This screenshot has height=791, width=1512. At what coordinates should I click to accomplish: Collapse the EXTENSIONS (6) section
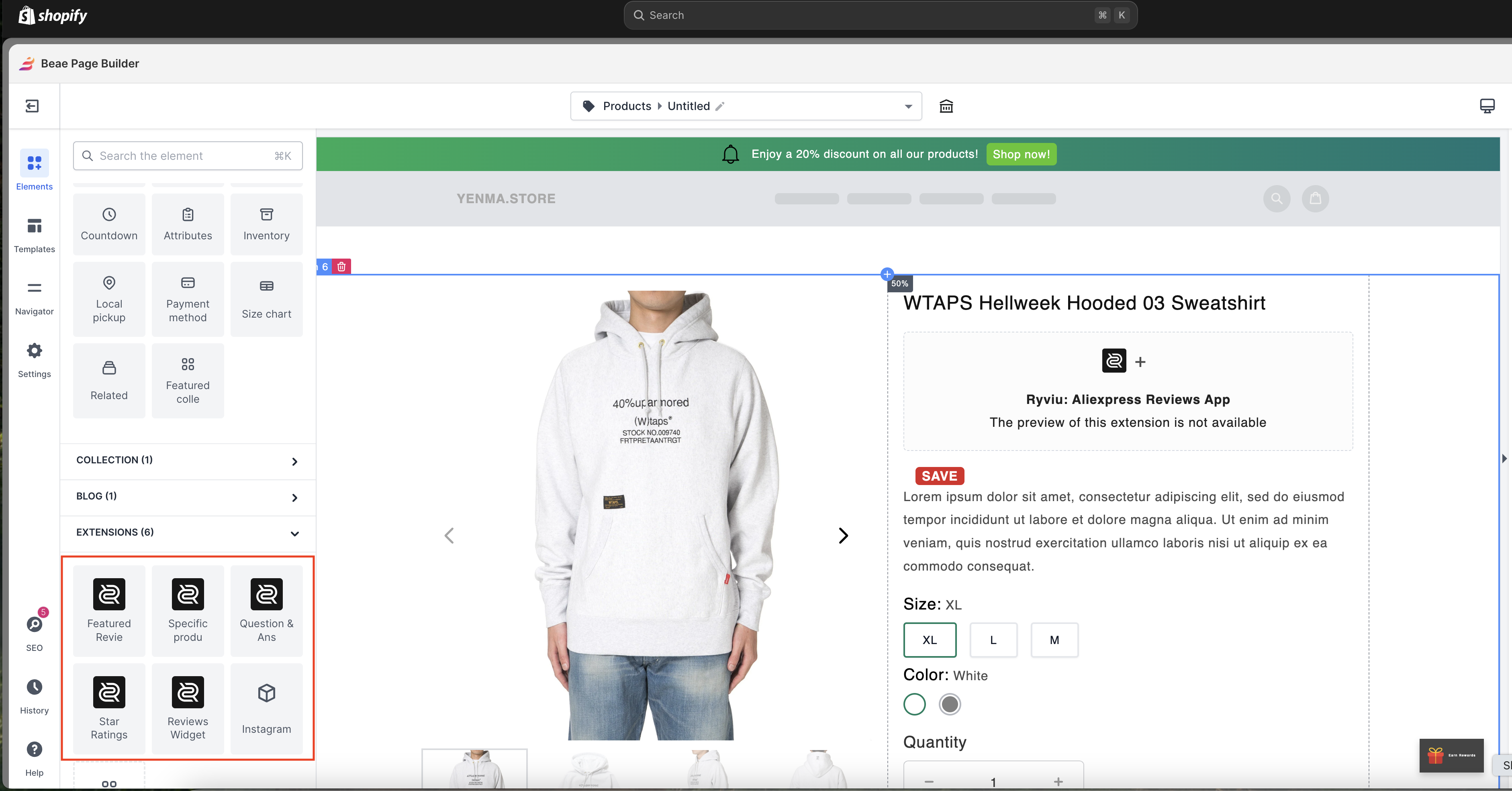click(188, 533)
